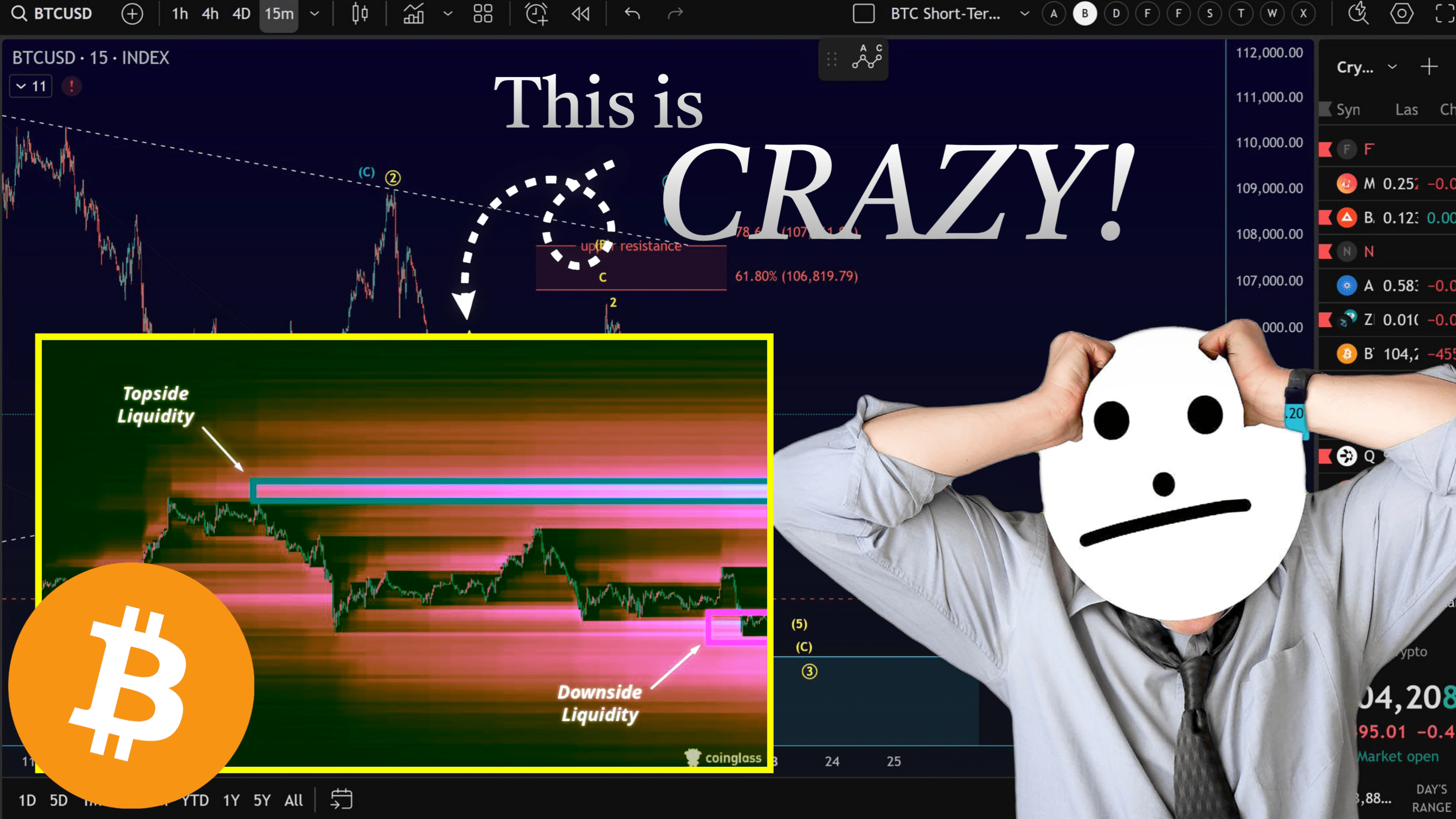Toggle the layout checkbox beside BTC Short-Ter
Image resolution: width=1456 pixels, height=819 pixels.
pos(863,13)
